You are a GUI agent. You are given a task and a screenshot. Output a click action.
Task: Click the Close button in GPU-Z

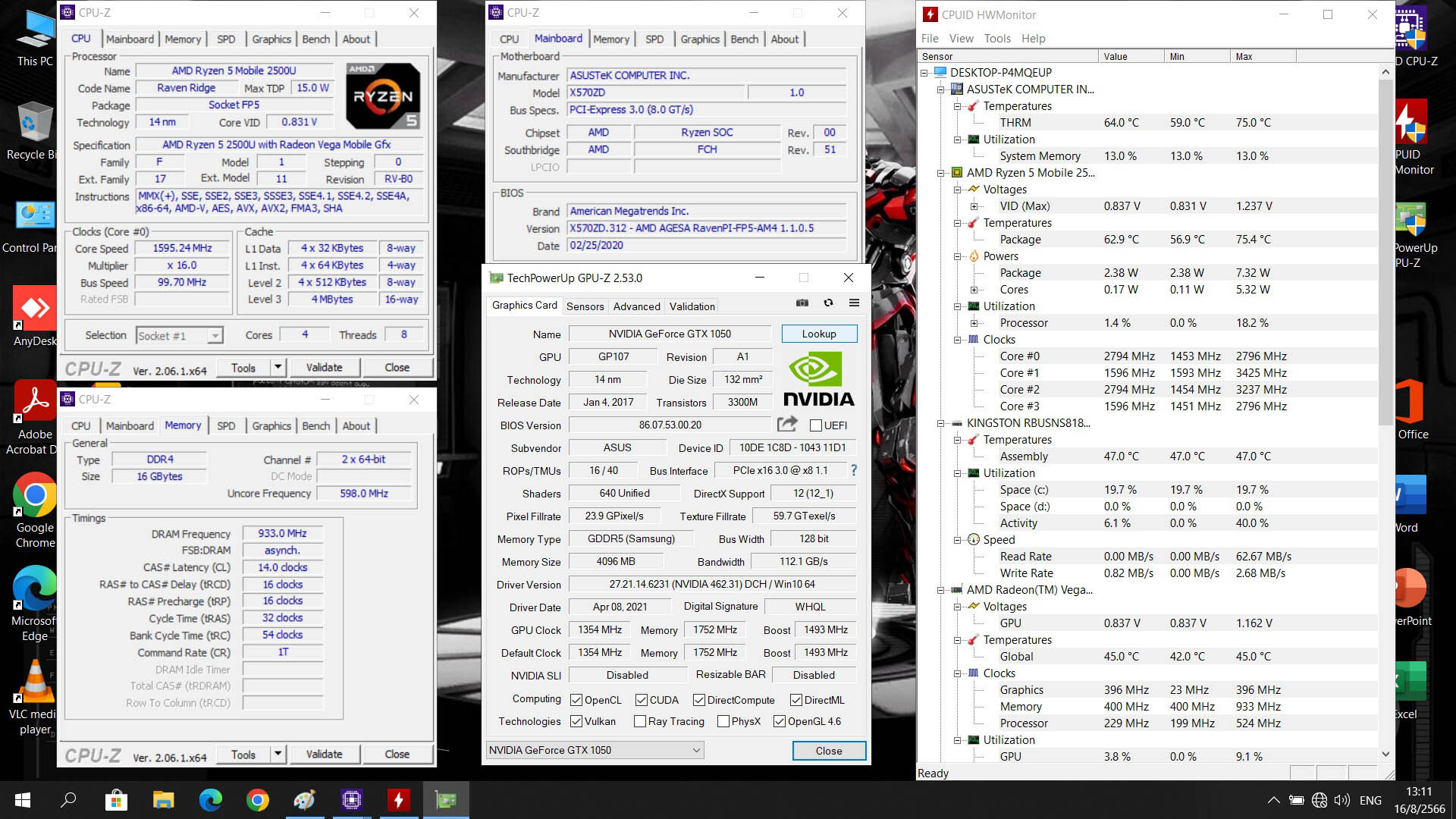click(x=829, y=751)
